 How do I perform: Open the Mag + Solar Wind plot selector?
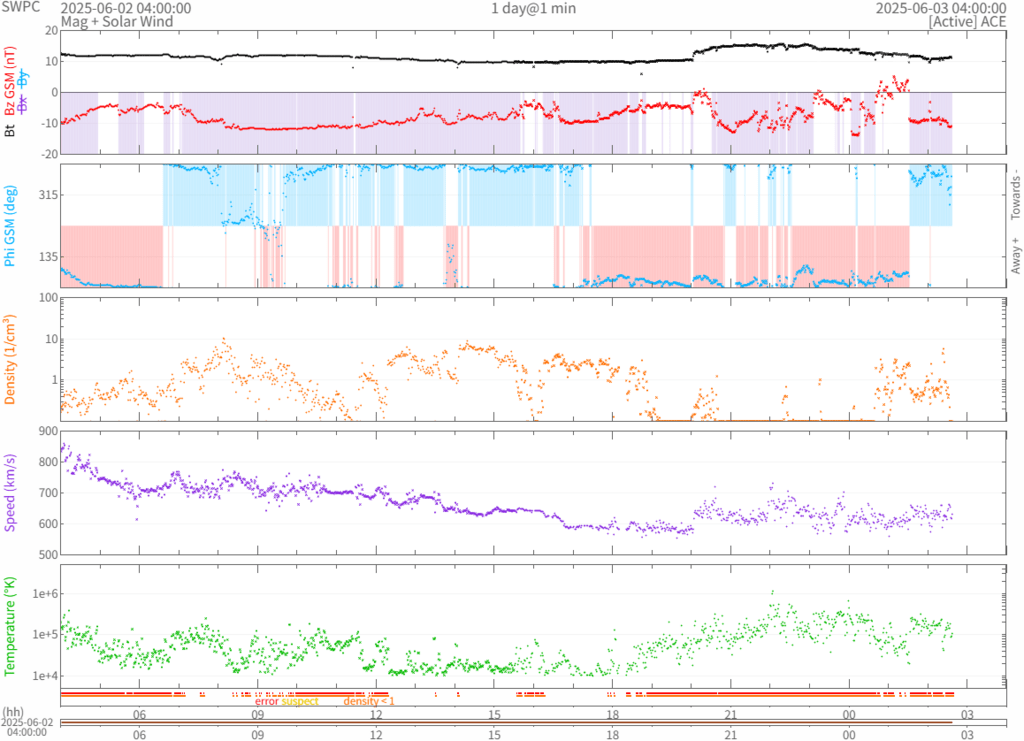pos(116,21)
